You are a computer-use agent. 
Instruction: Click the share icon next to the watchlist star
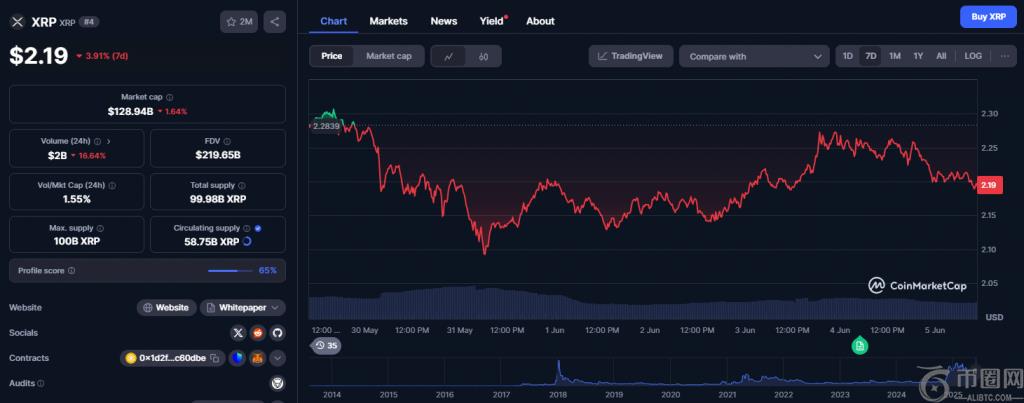(x=275, y=21)
